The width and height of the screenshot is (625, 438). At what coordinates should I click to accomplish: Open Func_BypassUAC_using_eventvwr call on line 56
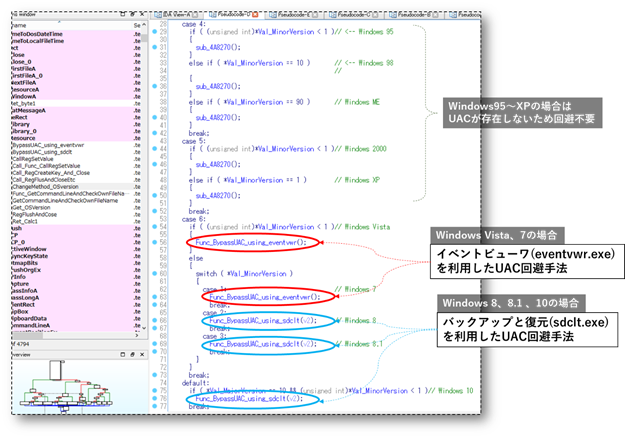point(250,242)
